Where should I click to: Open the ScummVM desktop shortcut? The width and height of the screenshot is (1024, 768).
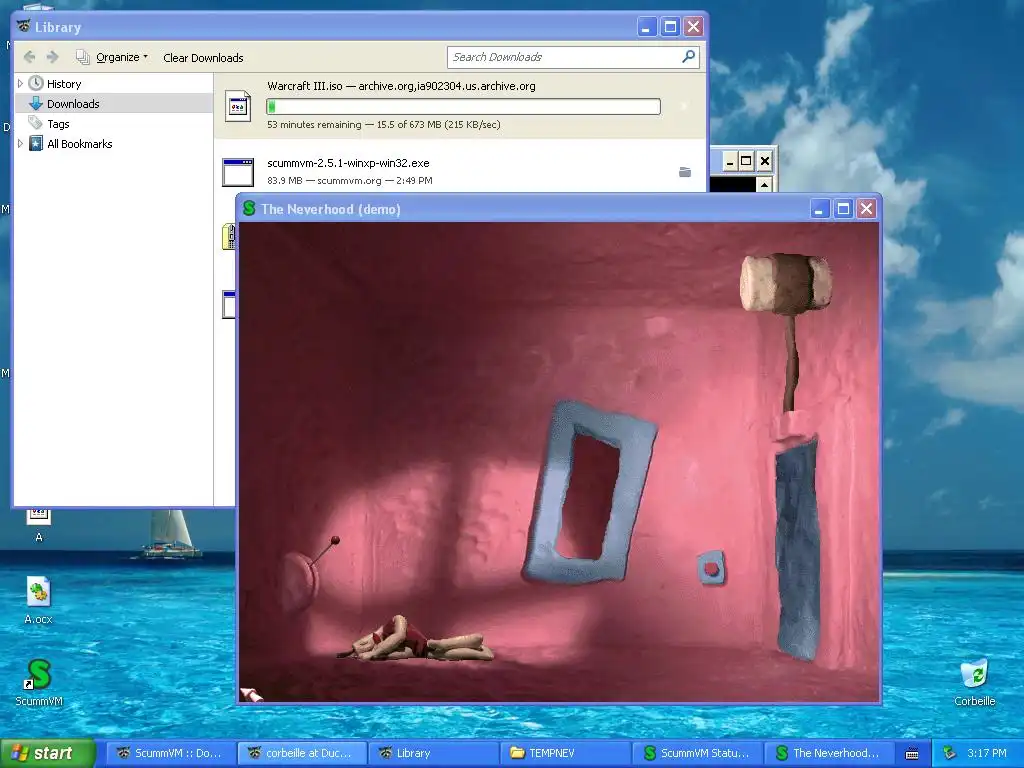click(39, 682)
